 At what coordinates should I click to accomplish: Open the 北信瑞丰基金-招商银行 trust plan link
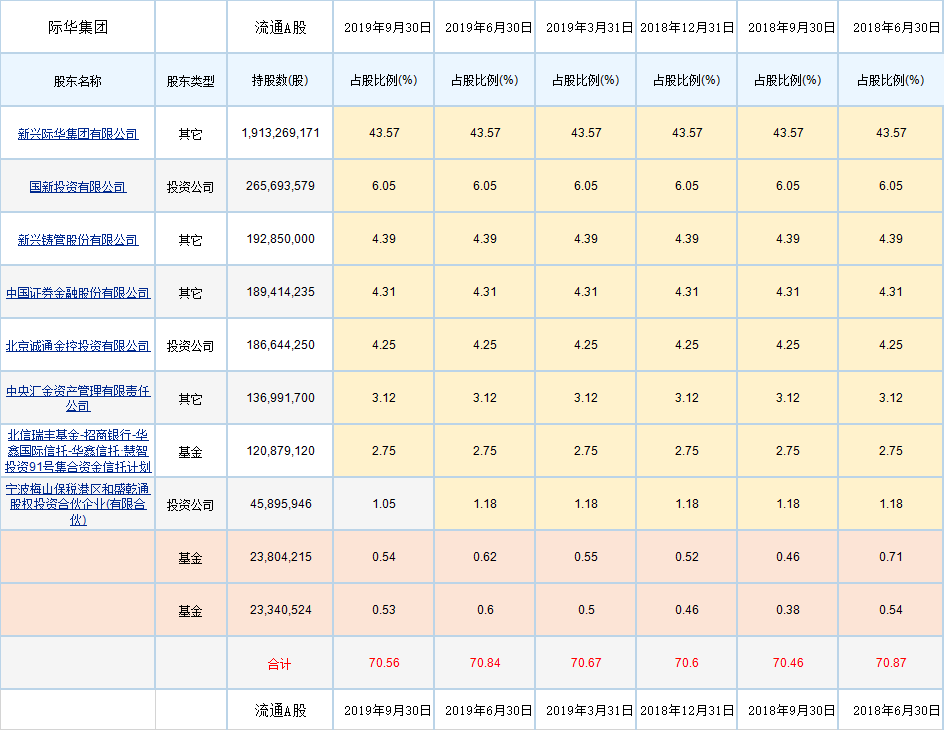[x=78, y=451]
